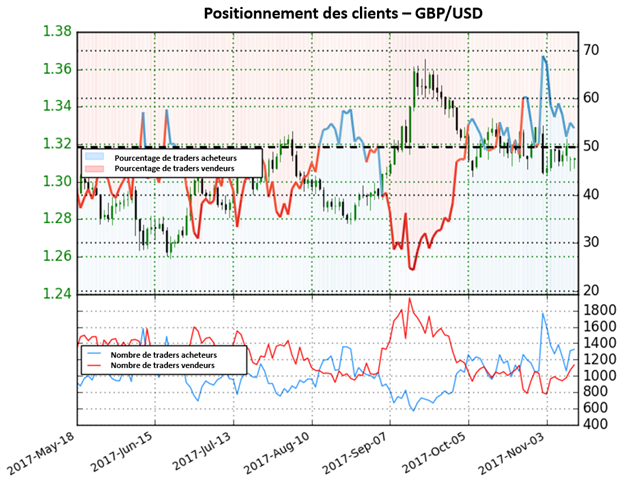Click legend entry 'Pourcentage de traders vendeurs'
Viewport: 624px width, 480px height.
174,168
